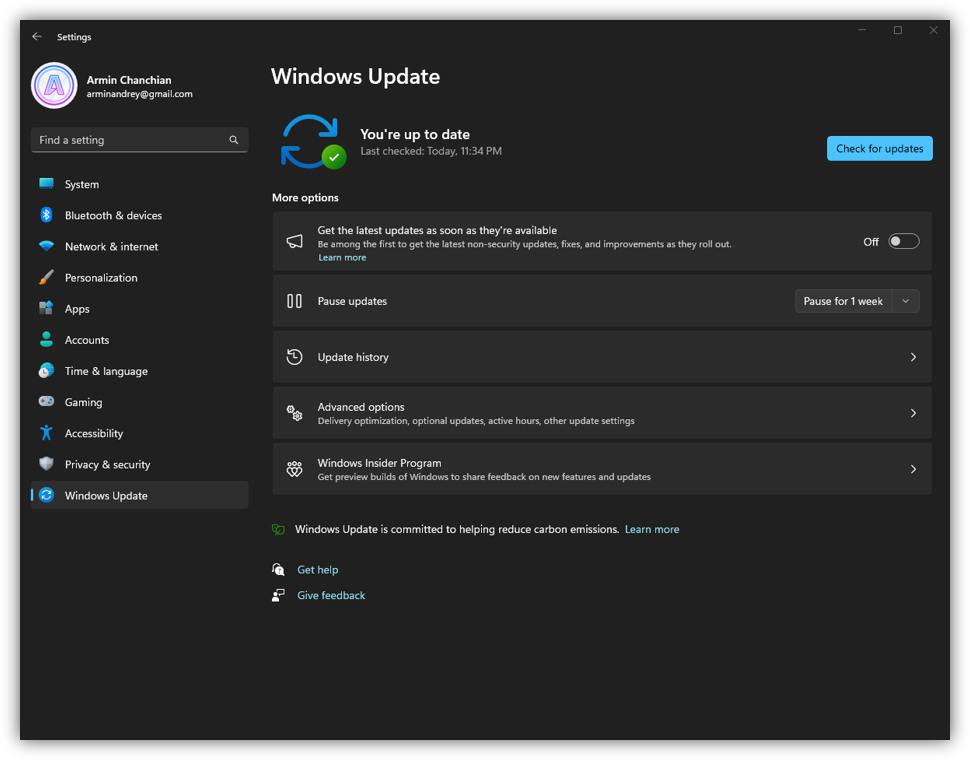Click the Privacy shield icon
Image resolution: width=970 pixels, height=760 pixels.
coord(46,464)
